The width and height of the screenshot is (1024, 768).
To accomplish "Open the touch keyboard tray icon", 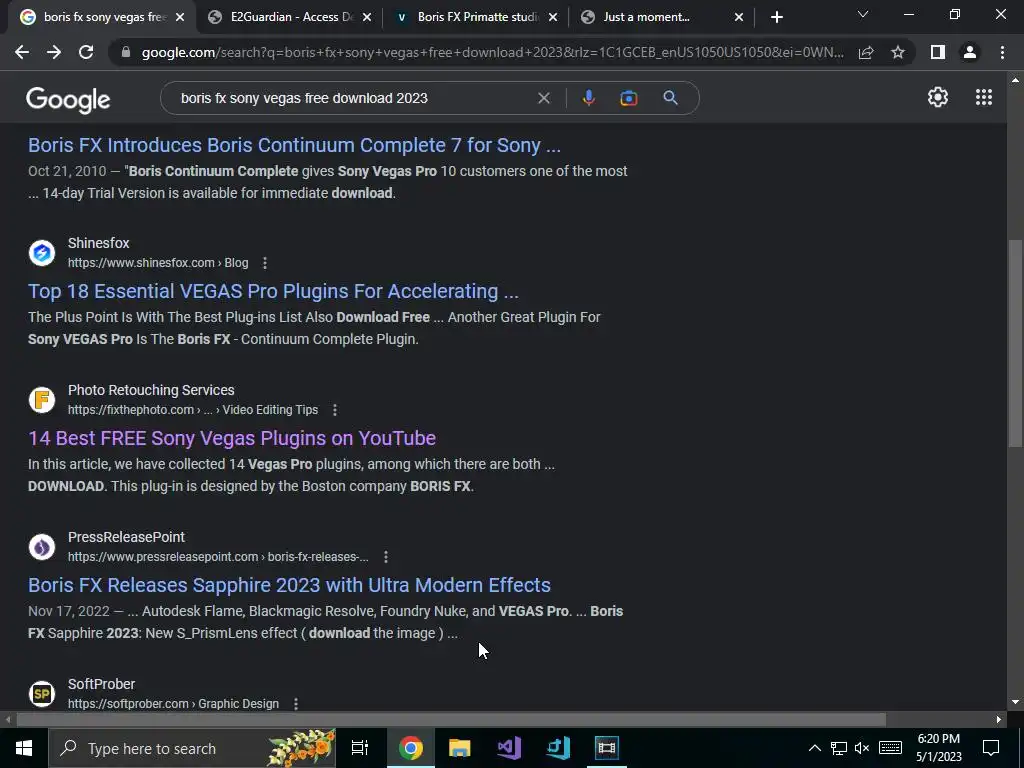I will [890, 748].
